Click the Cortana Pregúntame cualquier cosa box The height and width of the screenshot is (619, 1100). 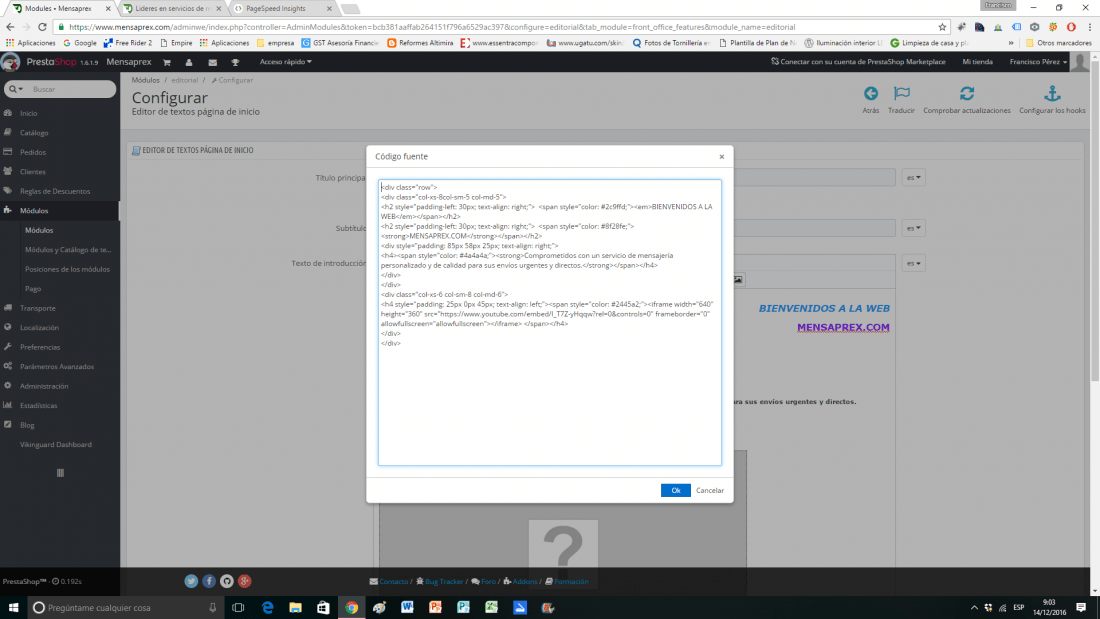[x=125, y=608]
